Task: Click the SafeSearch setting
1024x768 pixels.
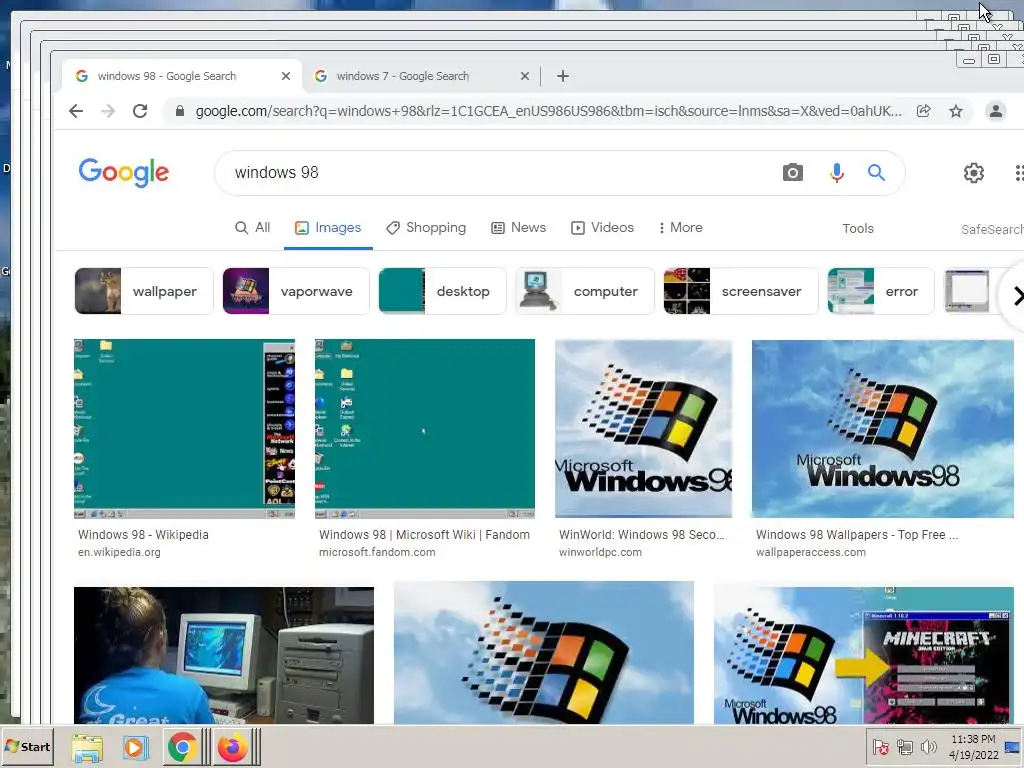Action: pyautogui.click(x=992, y=229)
